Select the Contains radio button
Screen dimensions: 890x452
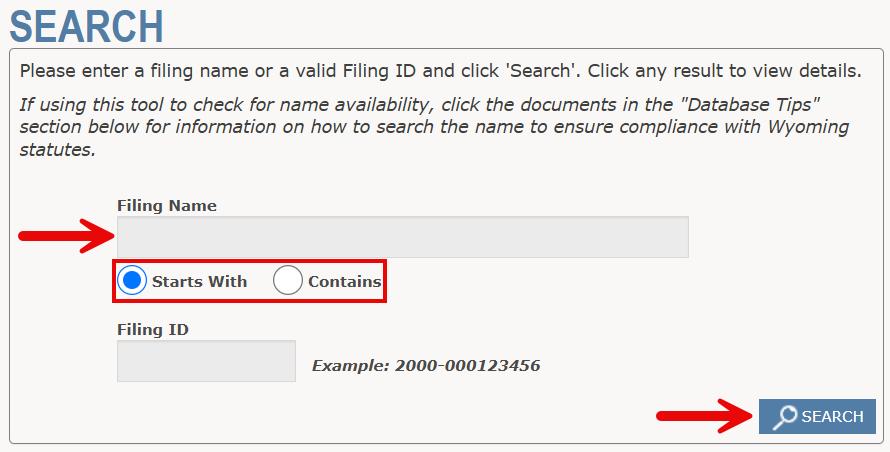pos(287,281)
